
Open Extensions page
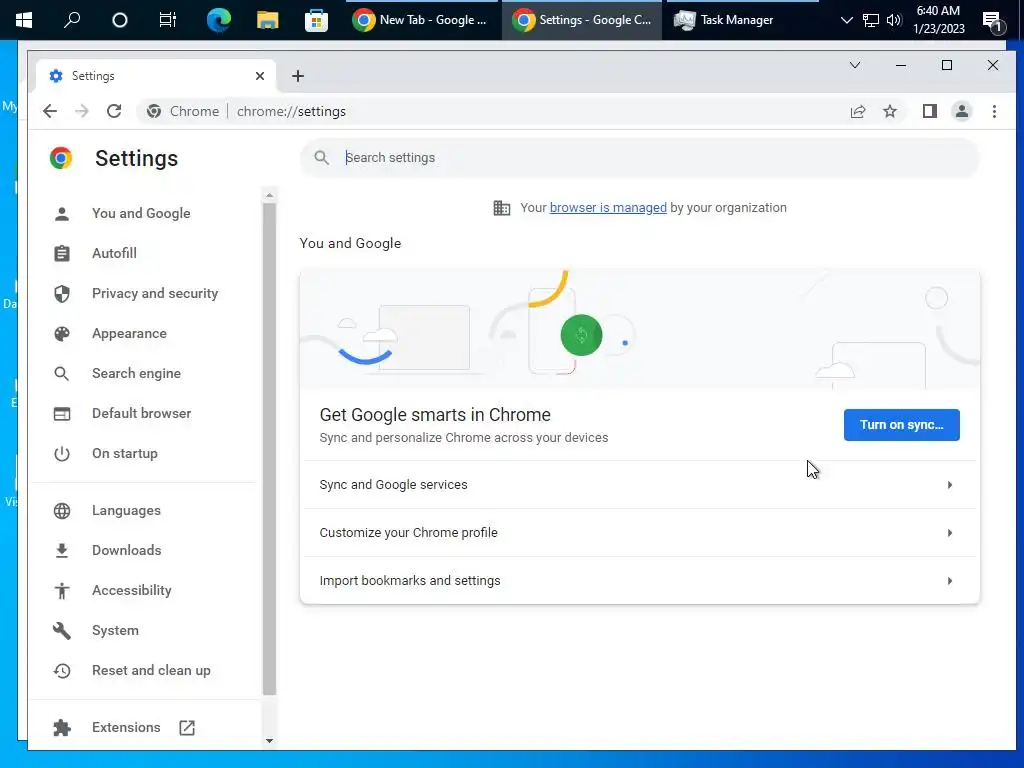(126, 728)
